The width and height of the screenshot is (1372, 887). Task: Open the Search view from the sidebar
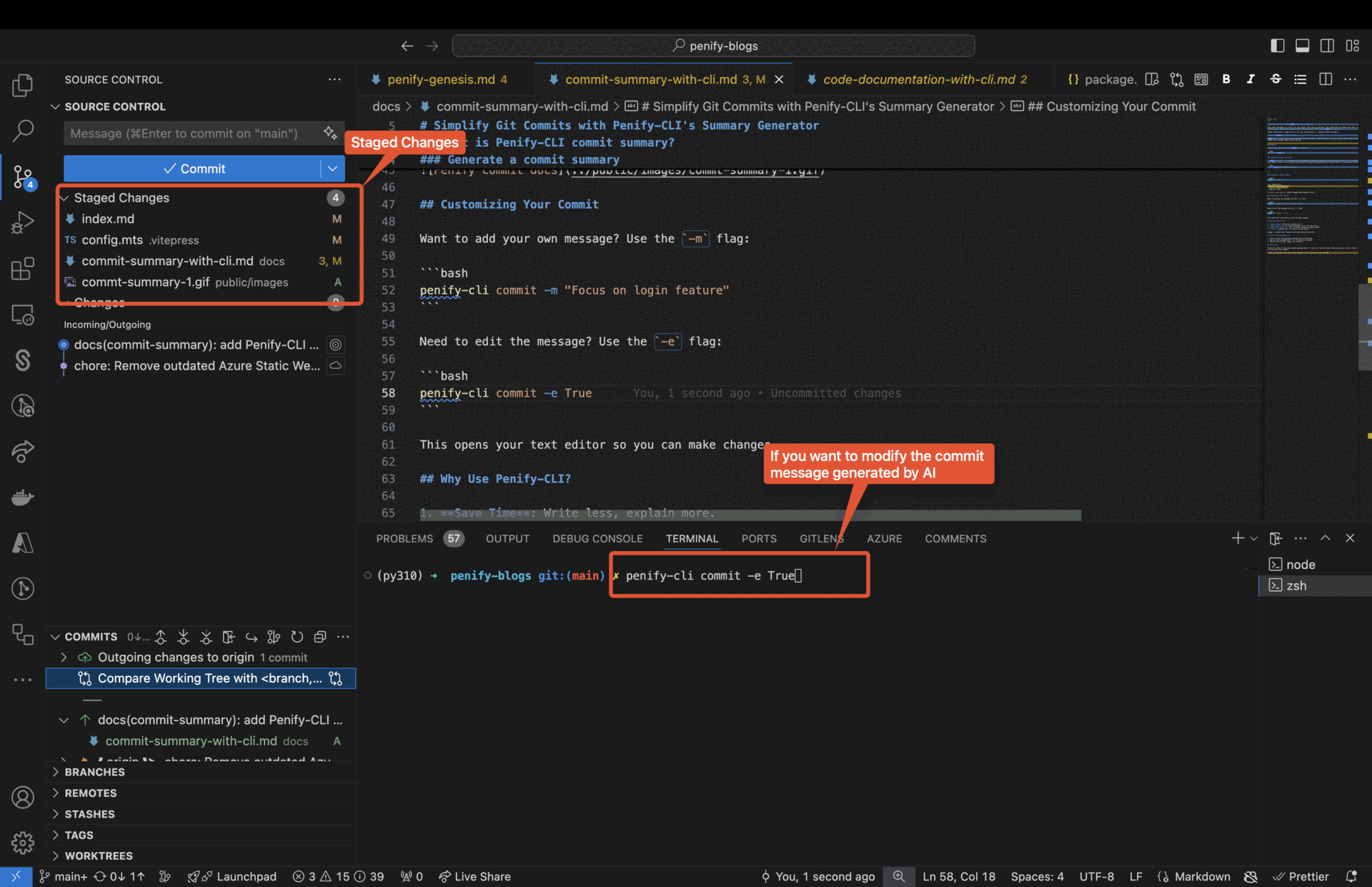click(x=22, y=131)
